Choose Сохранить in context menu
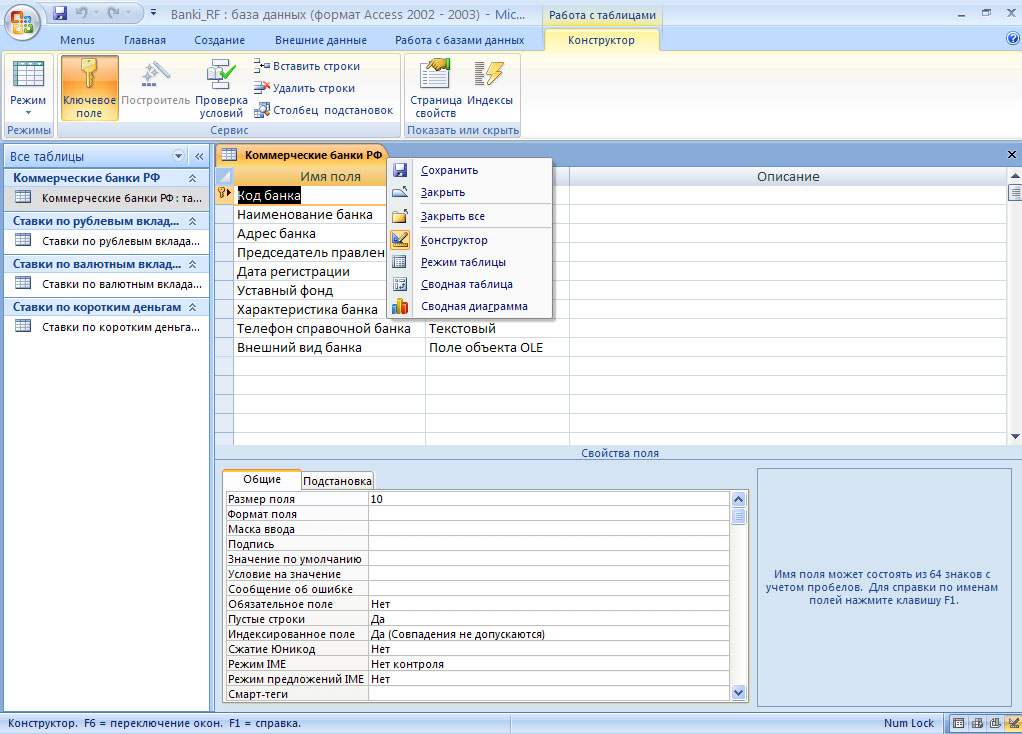This screenshot has height=734, width=1022. (x=469, y=170)
